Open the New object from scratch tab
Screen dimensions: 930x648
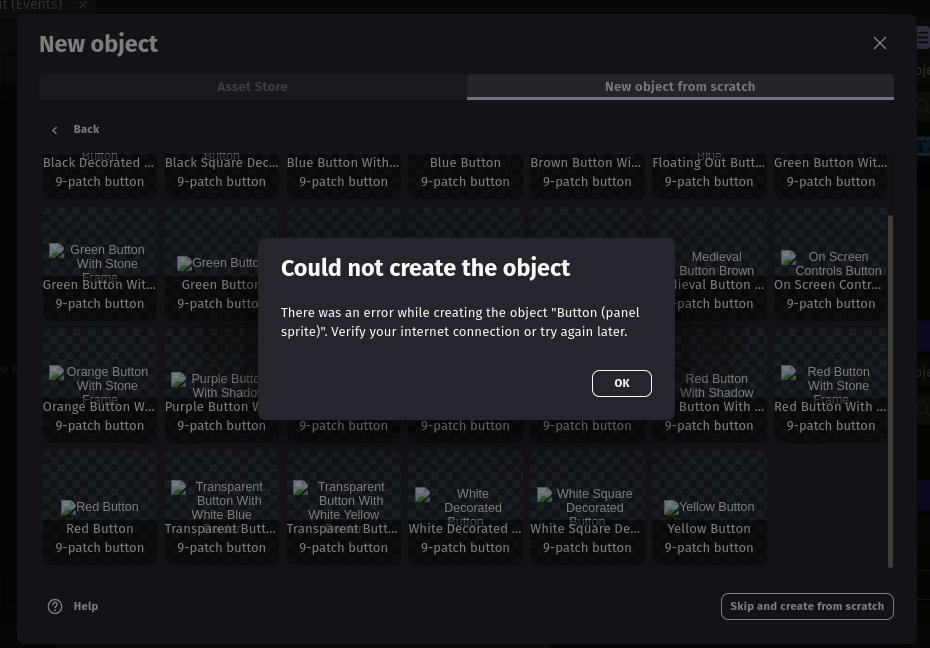(x=680, y=87)
